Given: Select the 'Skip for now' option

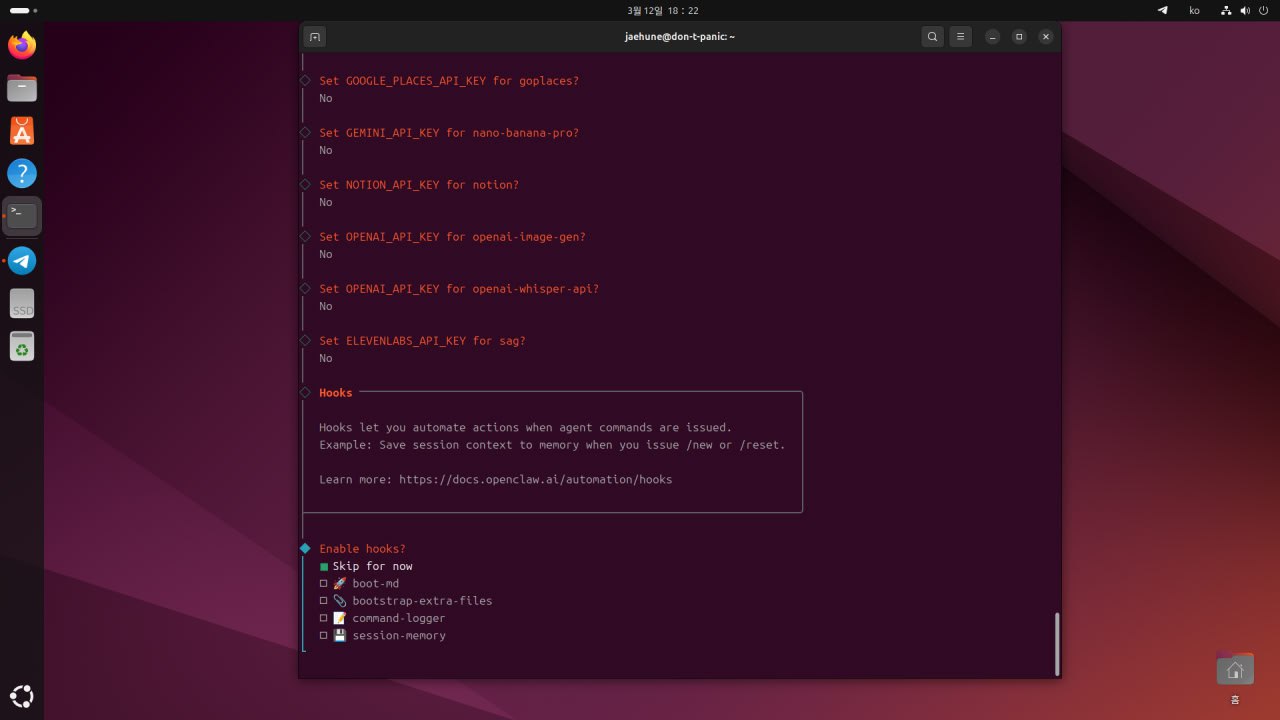Looking at the screenshot, I should [x=324, y=567].
